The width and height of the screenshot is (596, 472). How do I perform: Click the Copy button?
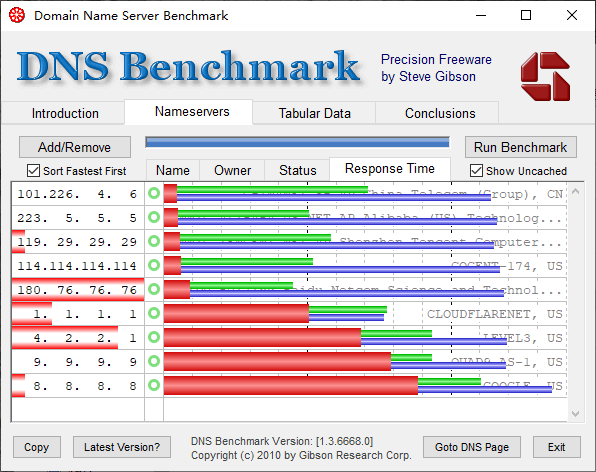pos(37,447)
